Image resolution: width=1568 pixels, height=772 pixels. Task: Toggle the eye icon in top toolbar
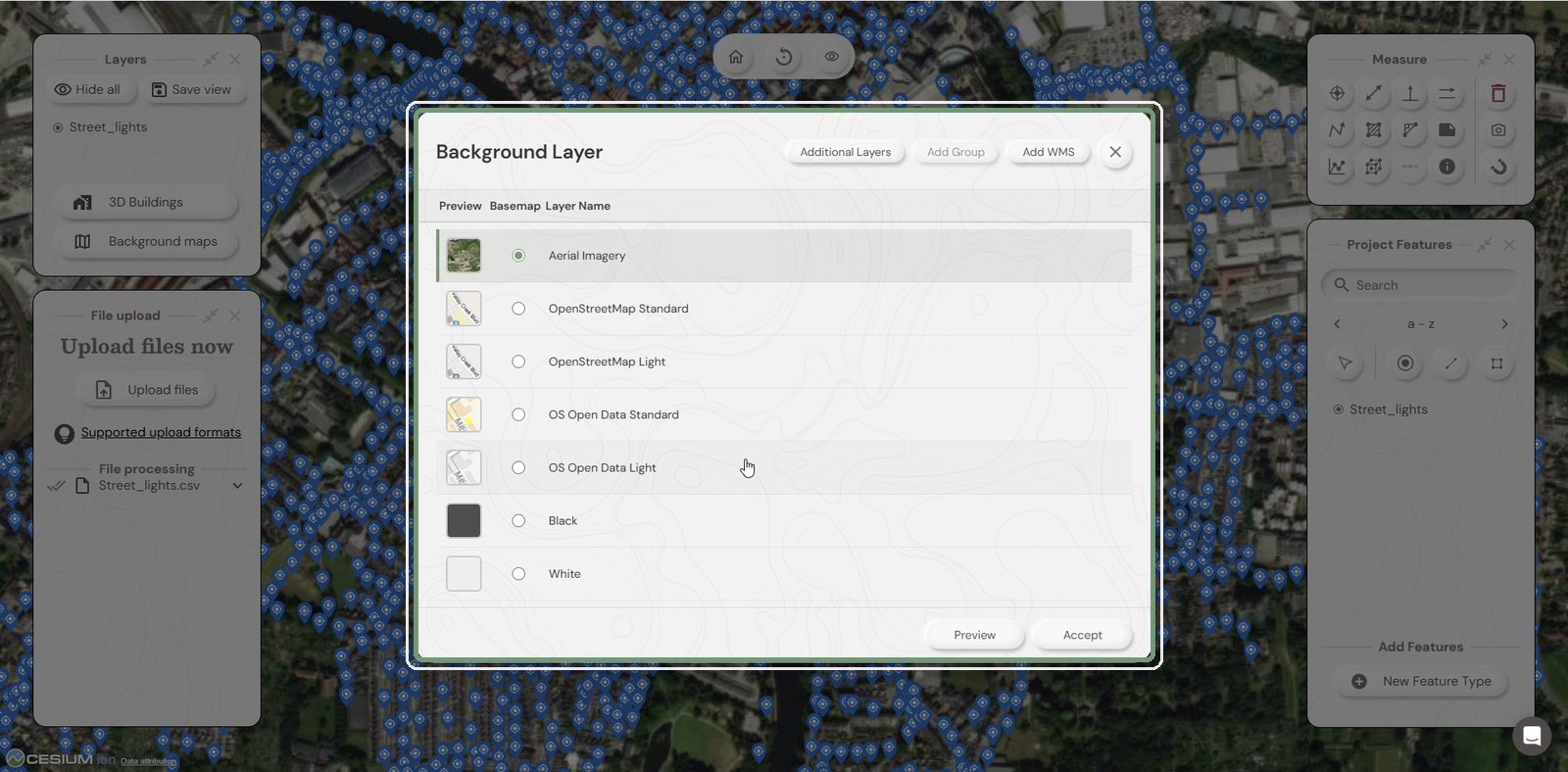tap(831, 57)
